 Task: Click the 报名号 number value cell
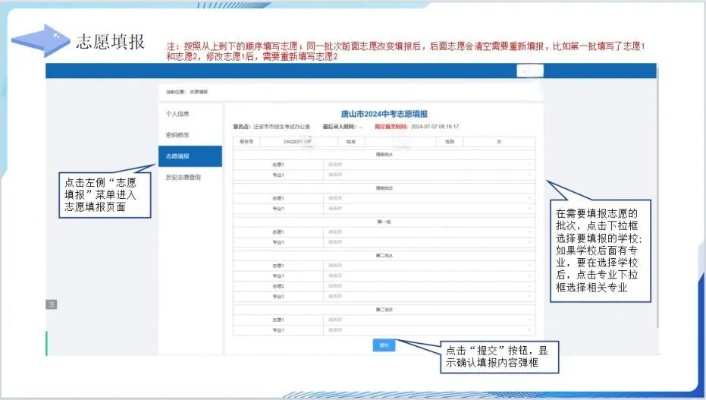coord(299,141)
